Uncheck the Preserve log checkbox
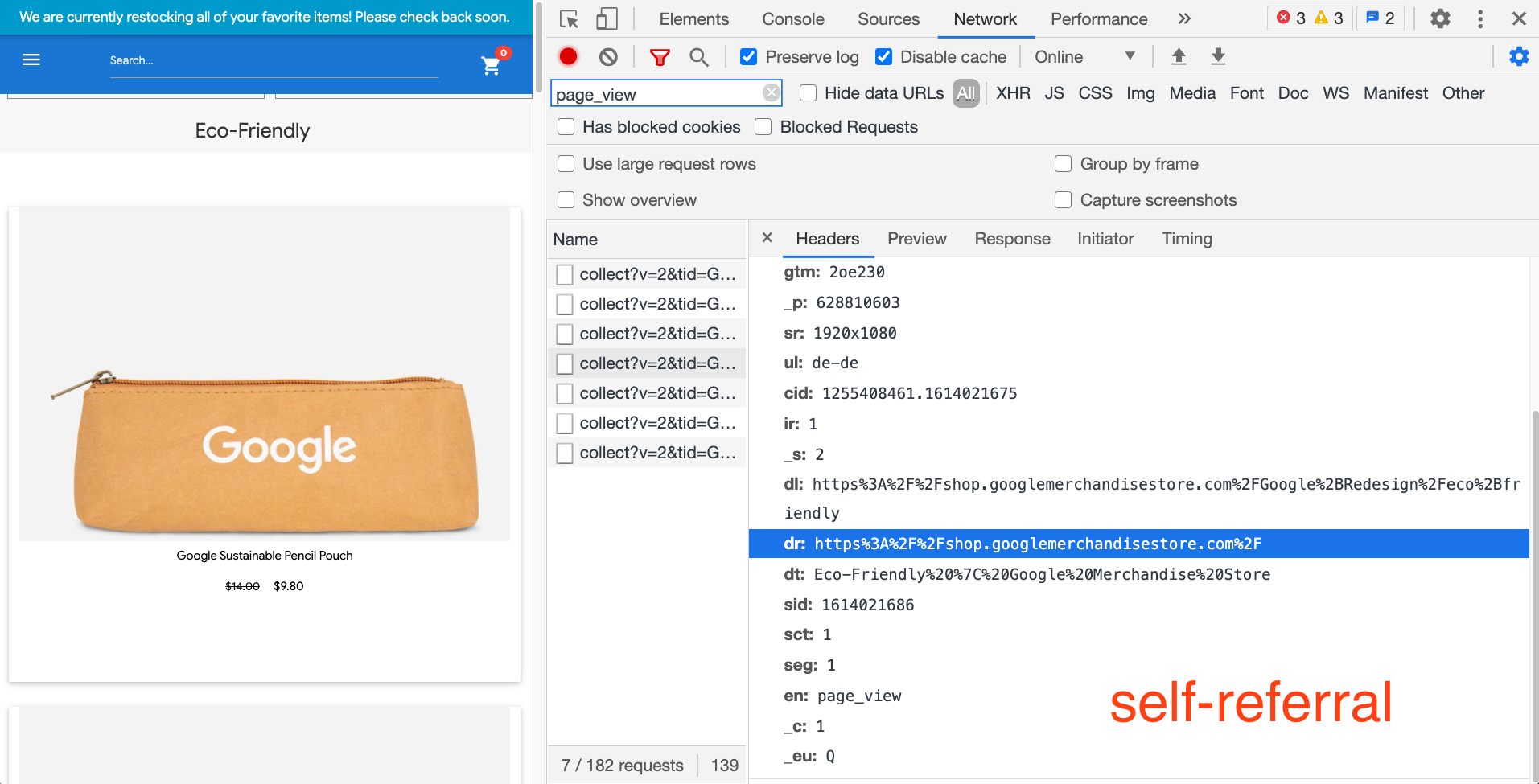Image resolution: width=1539 pixels, height=784 pixels. [x=749, y=56]
